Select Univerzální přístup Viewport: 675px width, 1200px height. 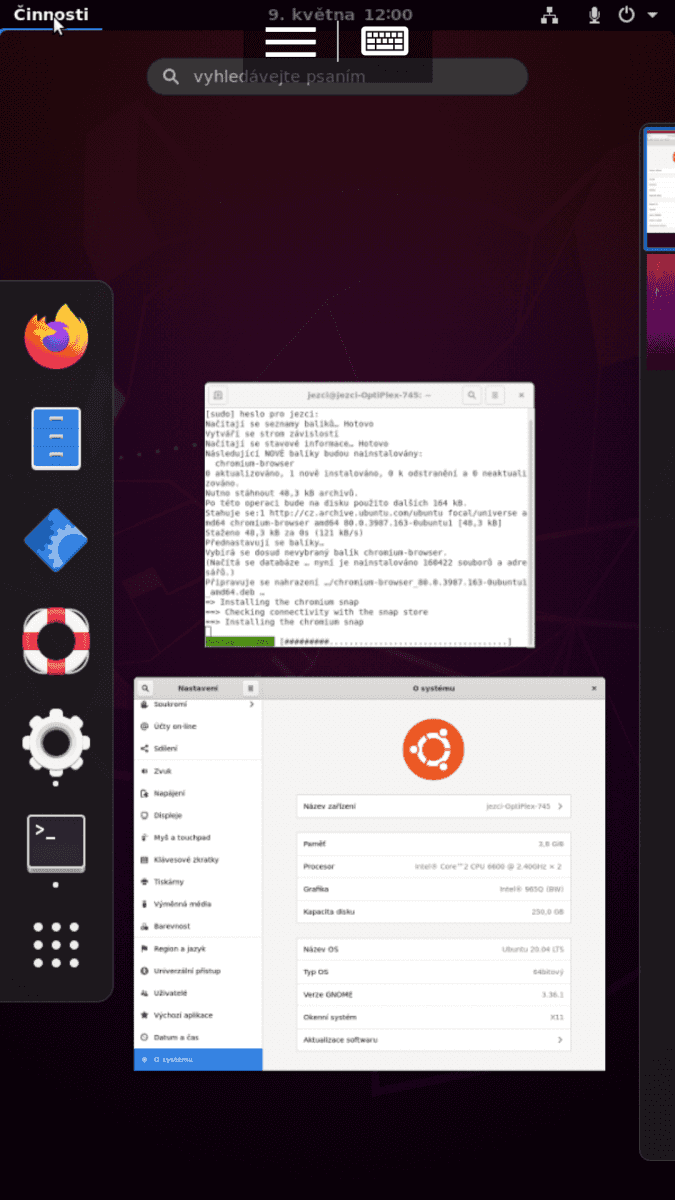(x=198, y=970)
